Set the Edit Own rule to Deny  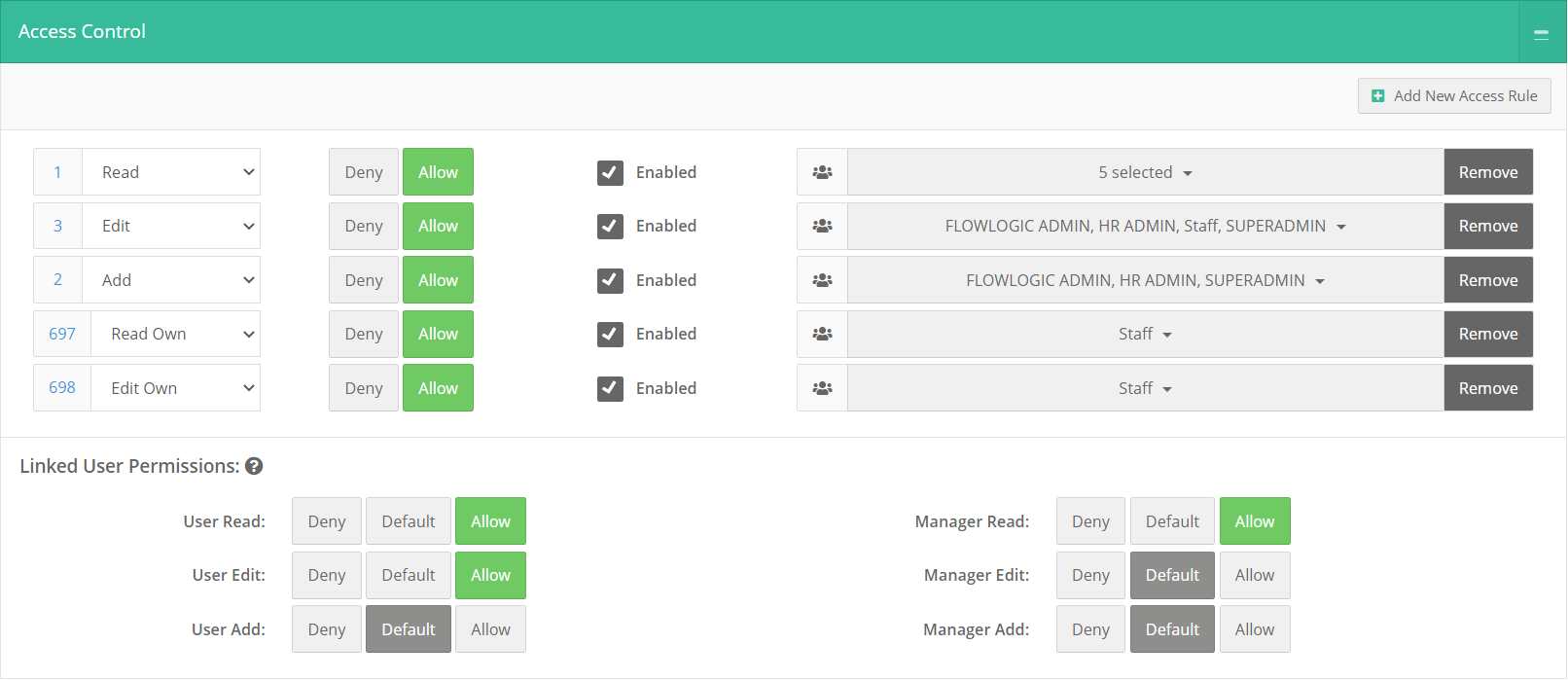coord(364,388)
